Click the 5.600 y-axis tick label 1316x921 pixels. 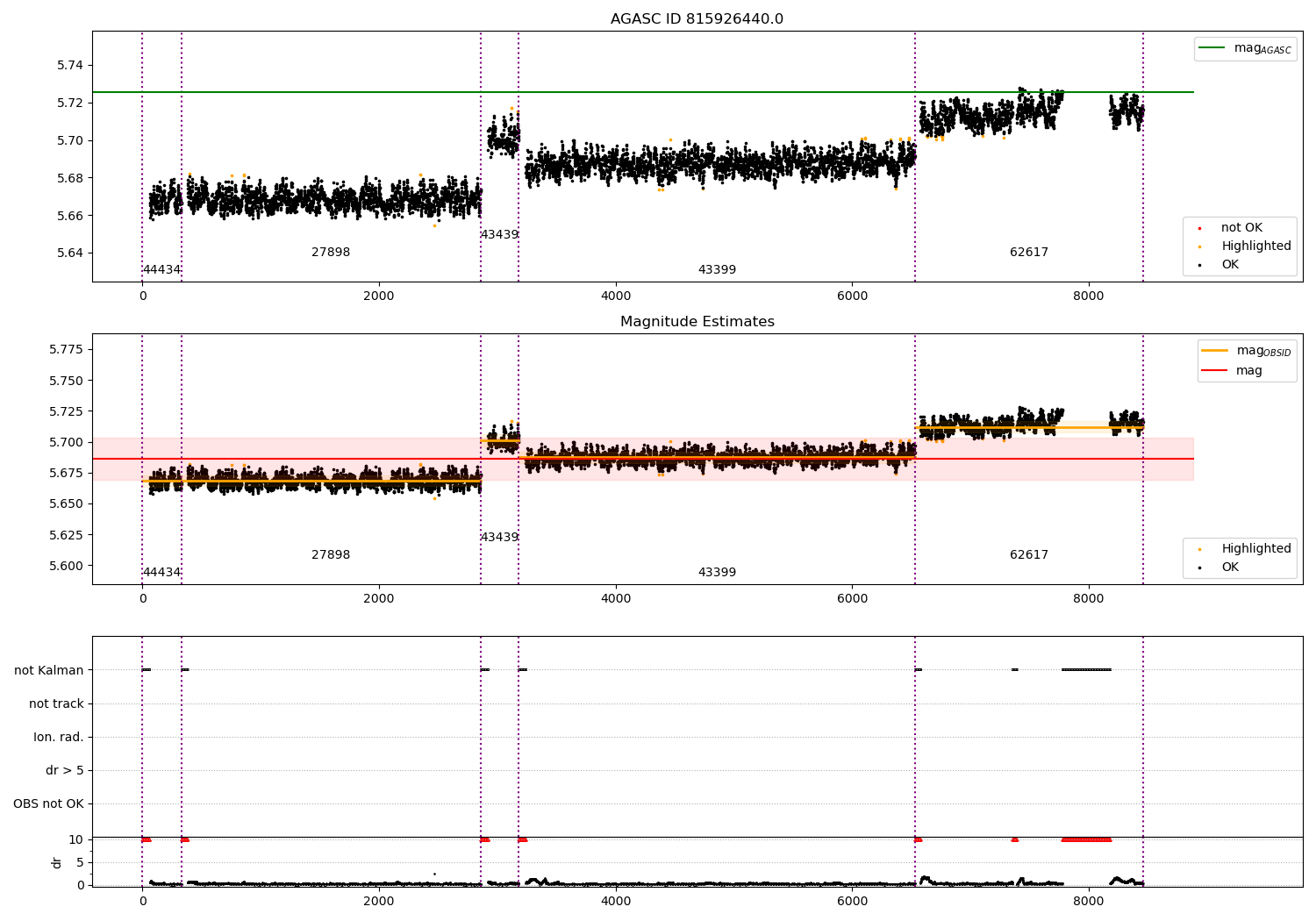[67, 566]
